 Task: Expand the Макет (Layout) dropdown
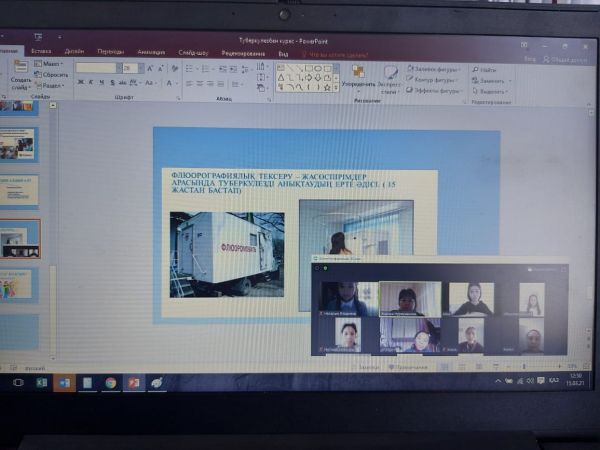click(49, 63)
